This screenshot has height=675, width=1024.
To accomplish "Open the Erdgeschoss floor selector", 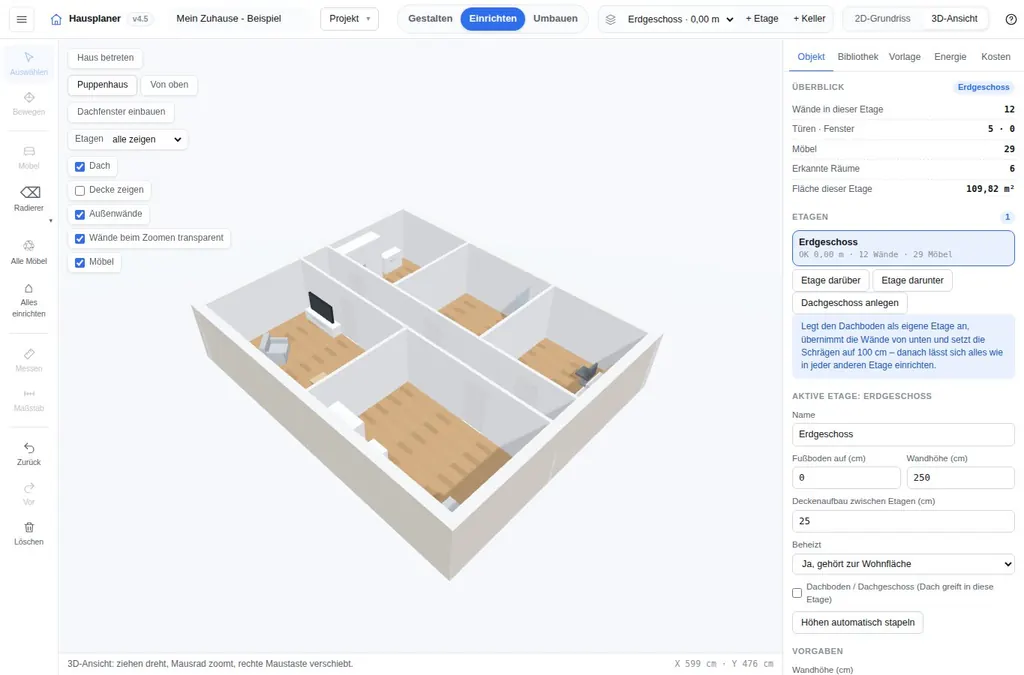I will tap(680, 19).
